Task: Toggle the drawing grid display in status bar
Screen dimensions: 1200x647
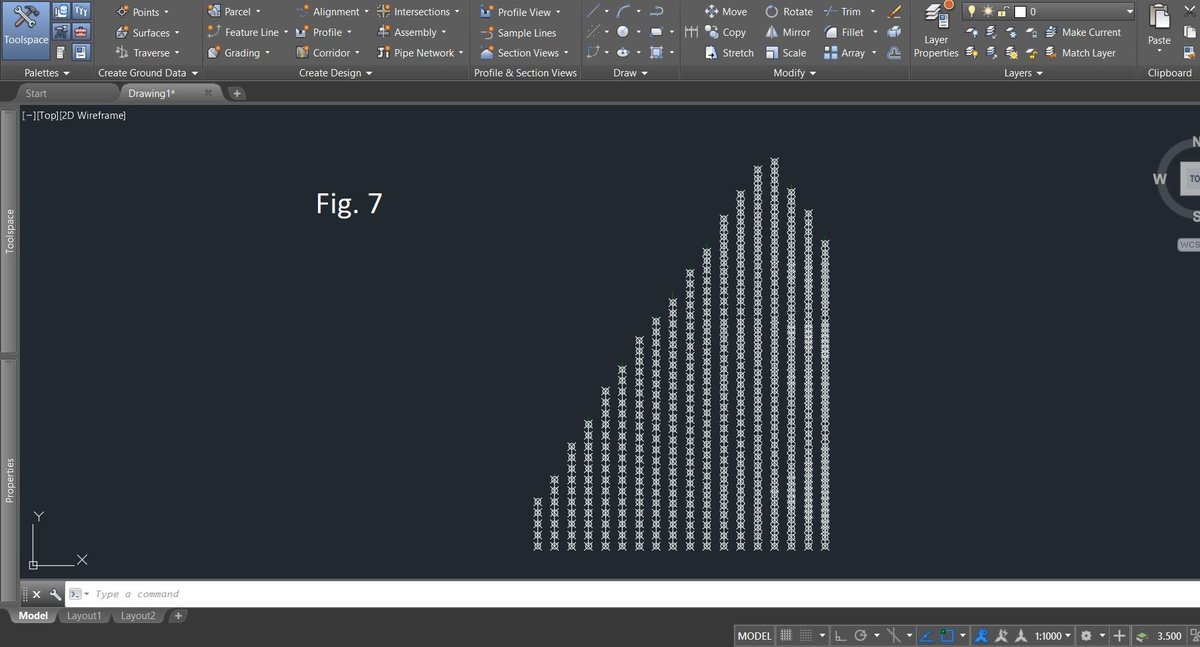Action: click(787, 636)
